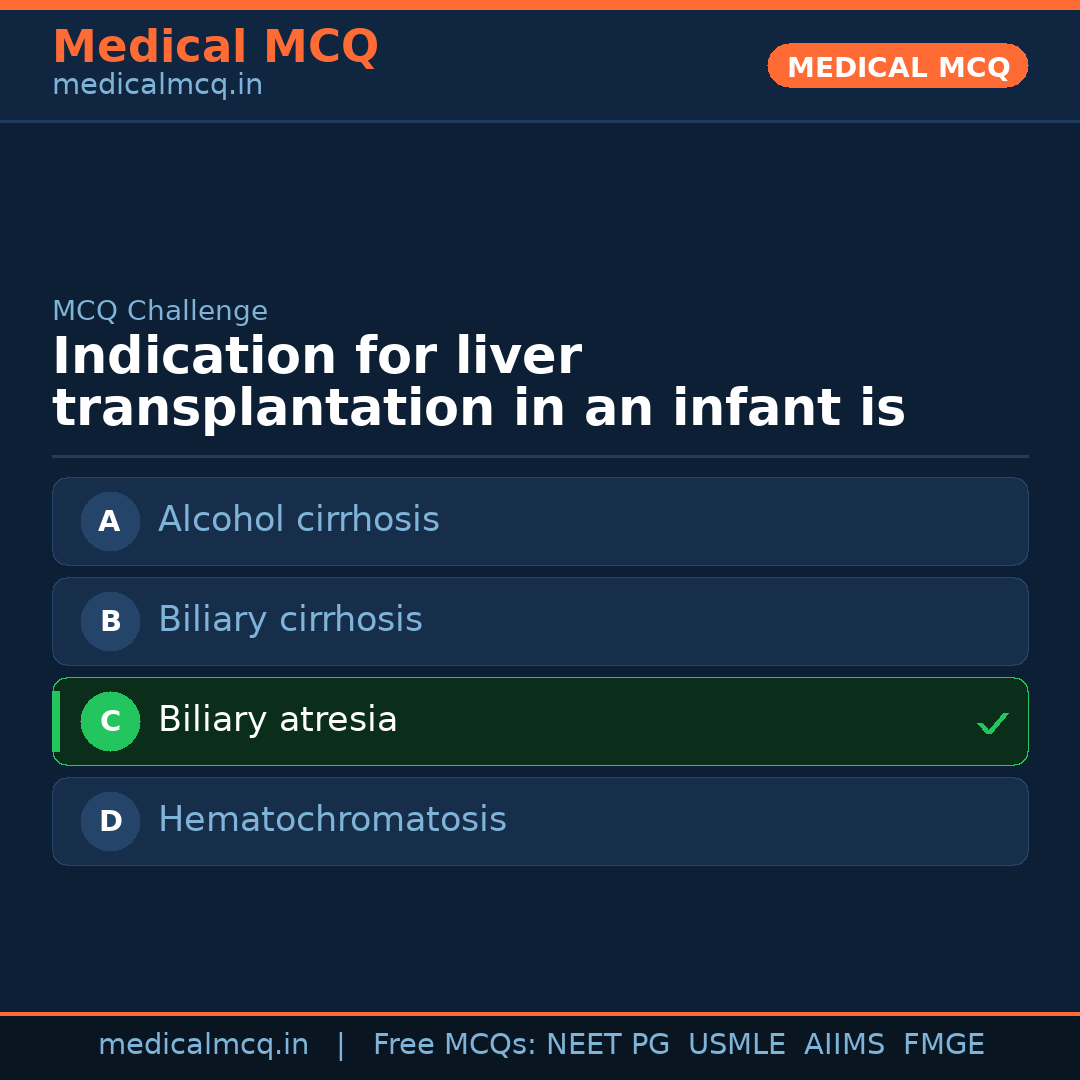Click the letter B circle icon
1080x1080 pixels.
pos(110,621)
